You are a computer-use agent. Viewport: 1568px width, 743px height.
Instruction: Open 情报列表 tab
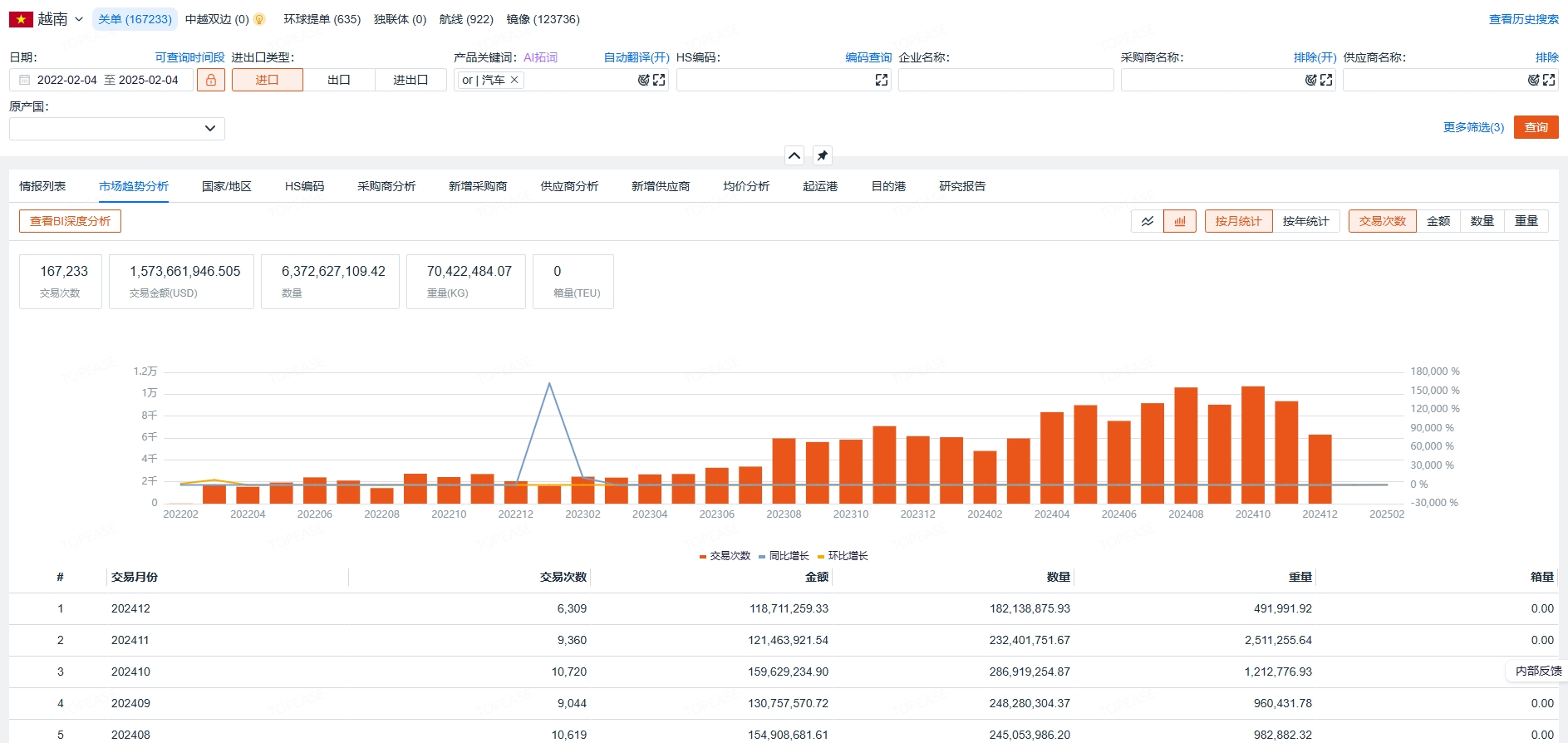(42, 186)
